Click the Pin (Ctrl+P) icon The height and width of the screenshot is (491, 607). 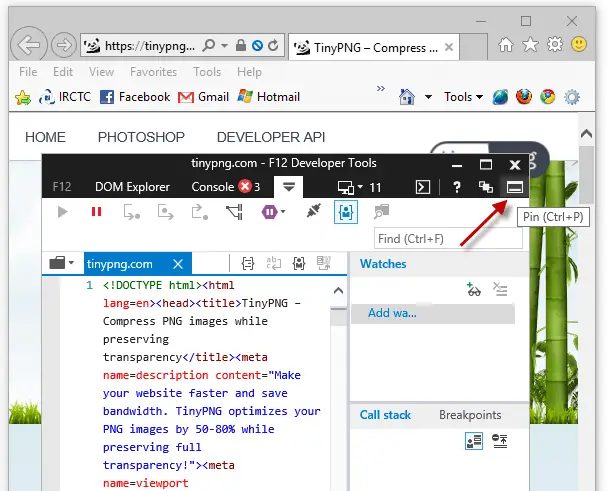[x=514, y=187]
